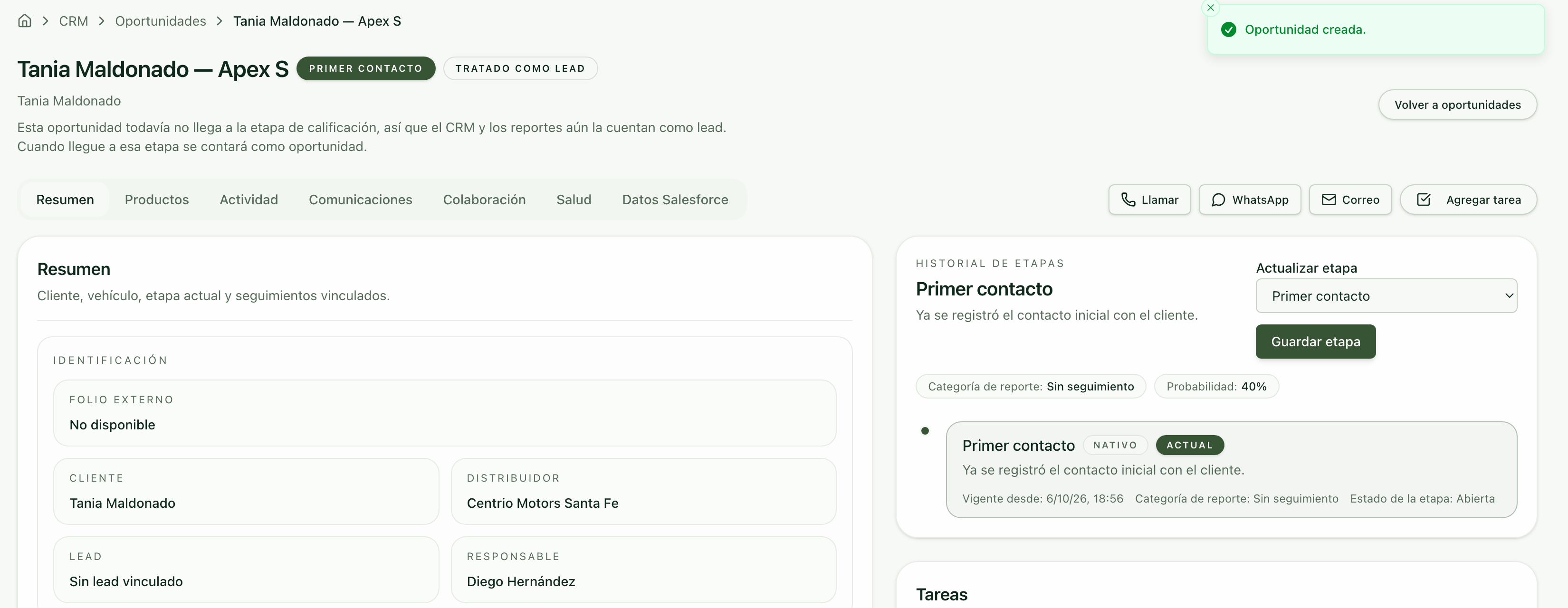Click 'Diego Hernández' responsable value
The height and width of the screenshot is (608, 1568).
click(521, 582)
